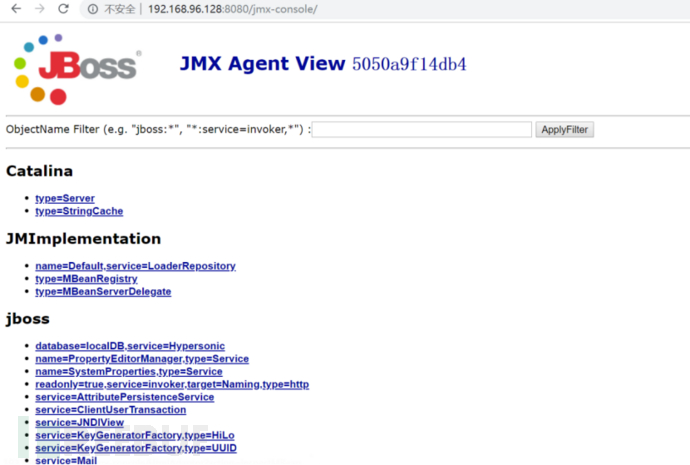Open service=KeyGeneratorFactory,type=HiLo link
Screen dimensions: 690x465
[x=135, y=436]
